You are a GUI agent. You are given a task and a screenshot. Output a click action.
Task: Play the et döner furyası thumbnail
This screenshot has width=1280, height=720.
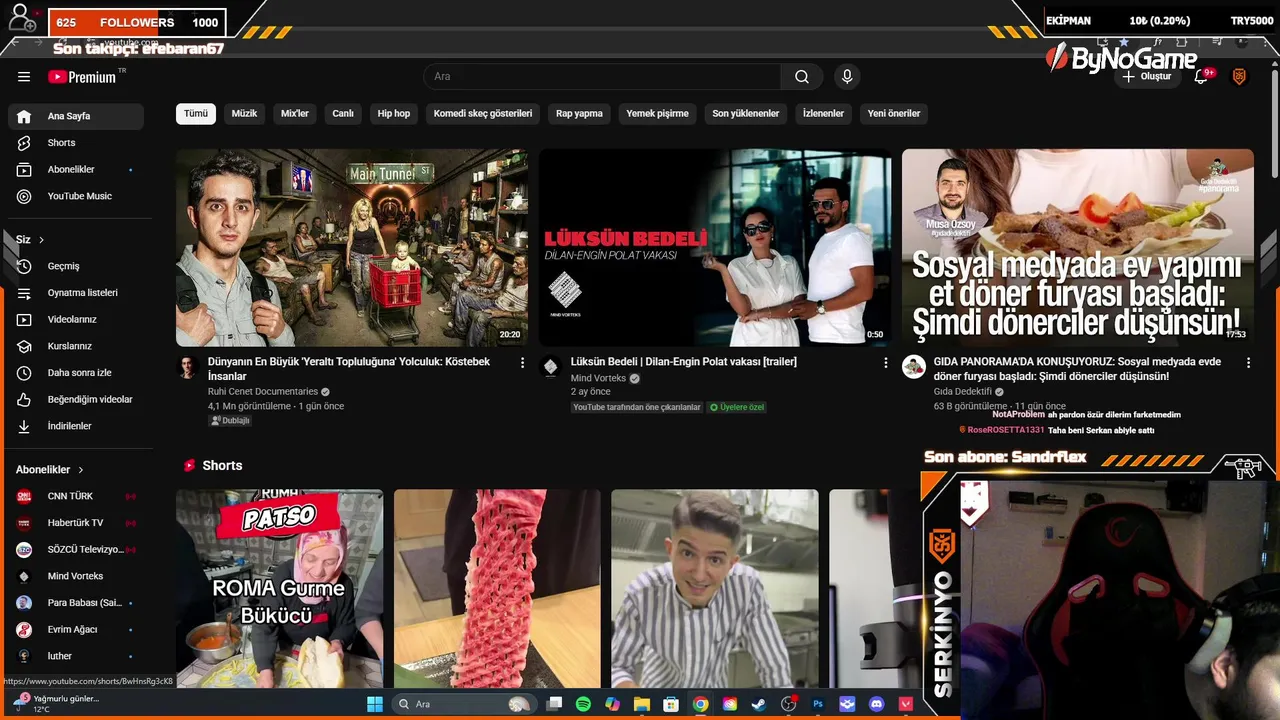[1078, 248]
